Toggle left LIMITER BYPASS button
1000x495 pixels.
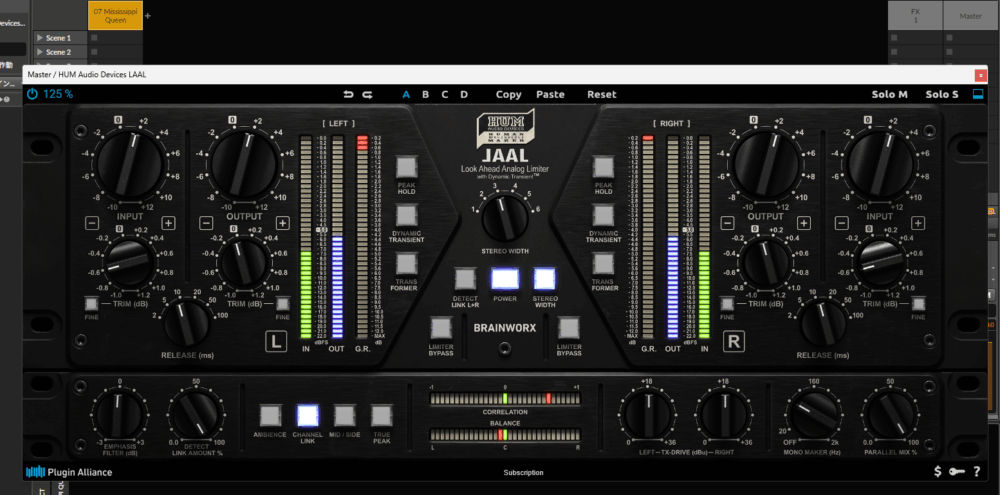coord(441,328)
